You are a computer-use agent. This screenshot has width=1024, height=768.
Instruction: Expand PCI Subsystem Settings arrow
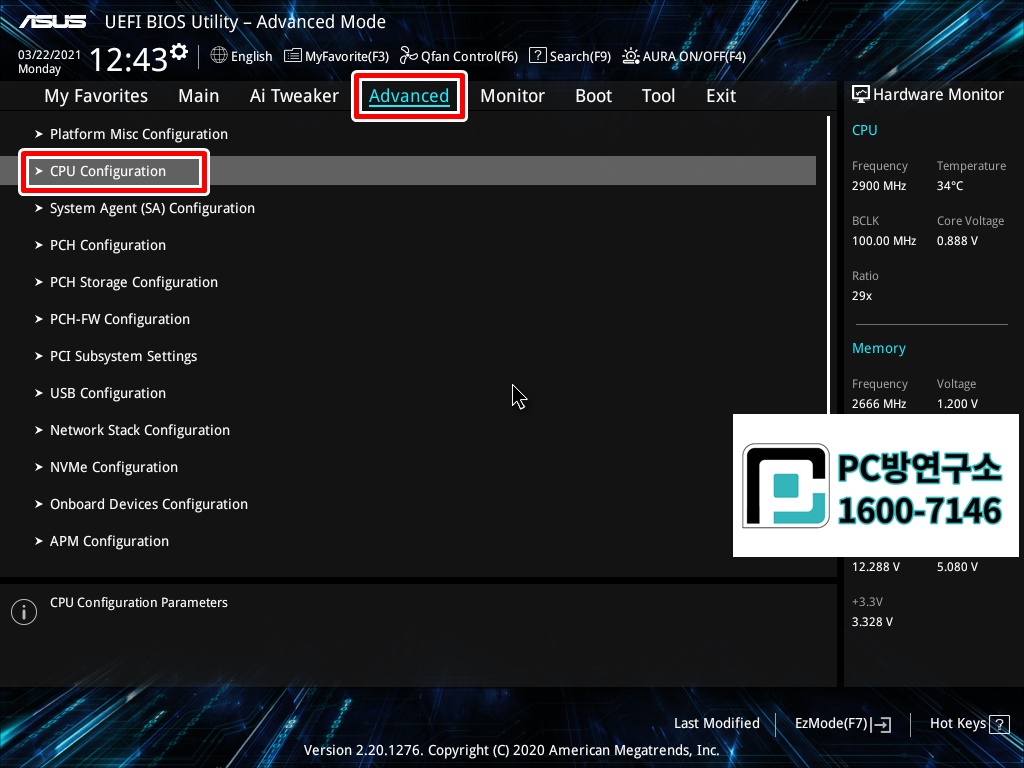[x=39, y=356]
